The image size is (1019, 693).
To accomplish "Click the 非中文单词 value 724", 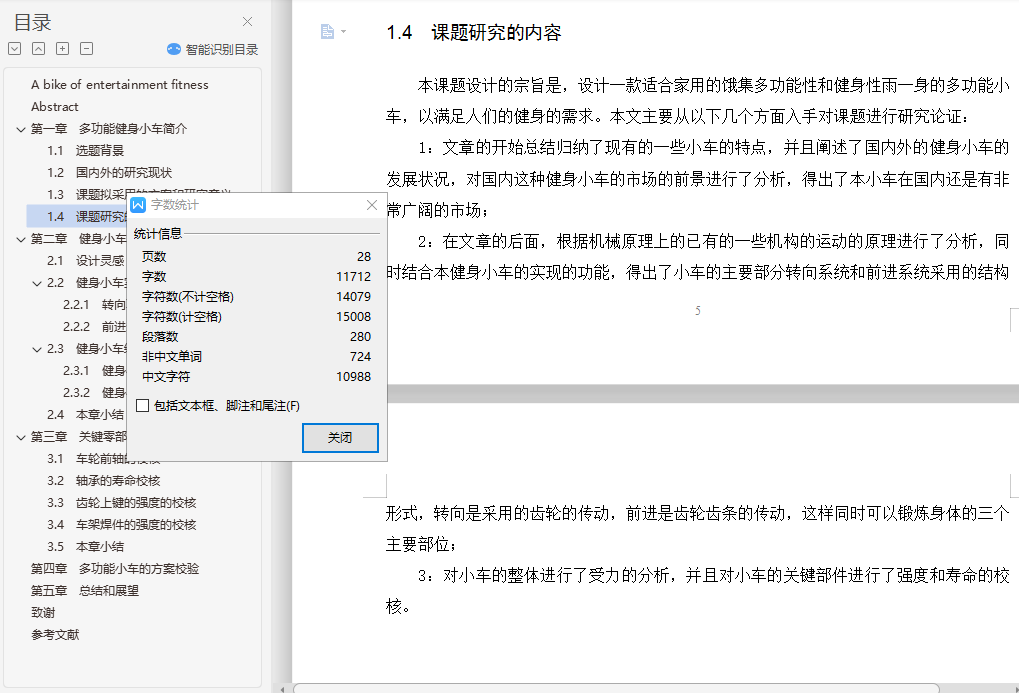I will (361, 357).
